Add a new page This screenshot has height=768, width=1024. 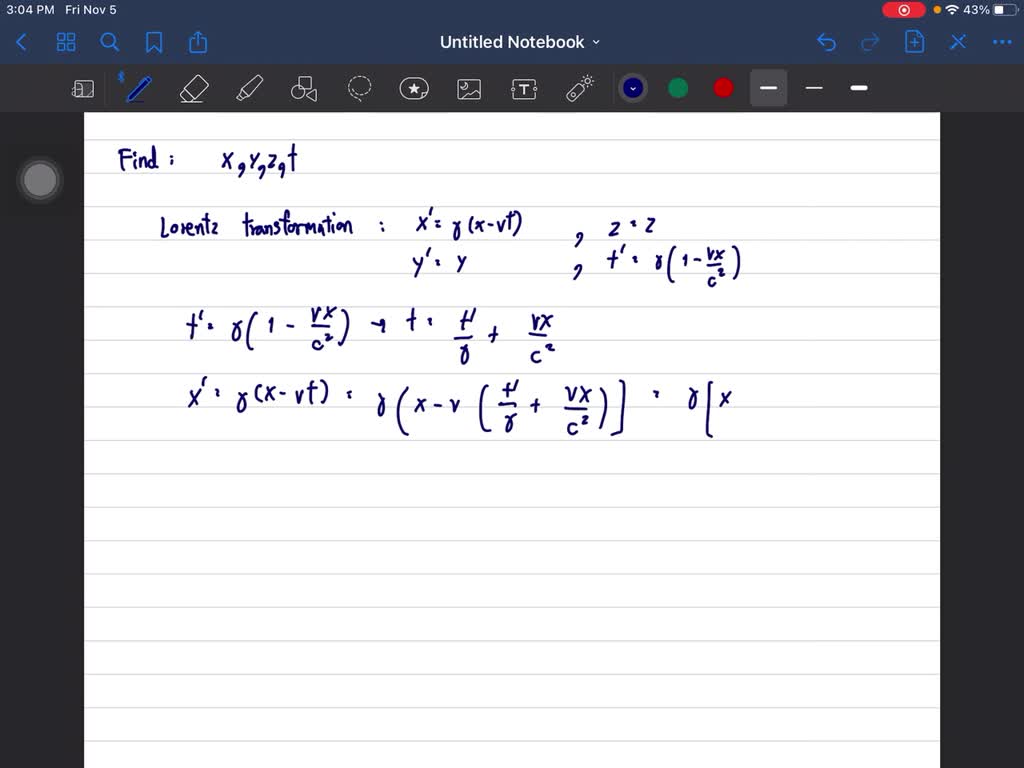tap(914, 42)
